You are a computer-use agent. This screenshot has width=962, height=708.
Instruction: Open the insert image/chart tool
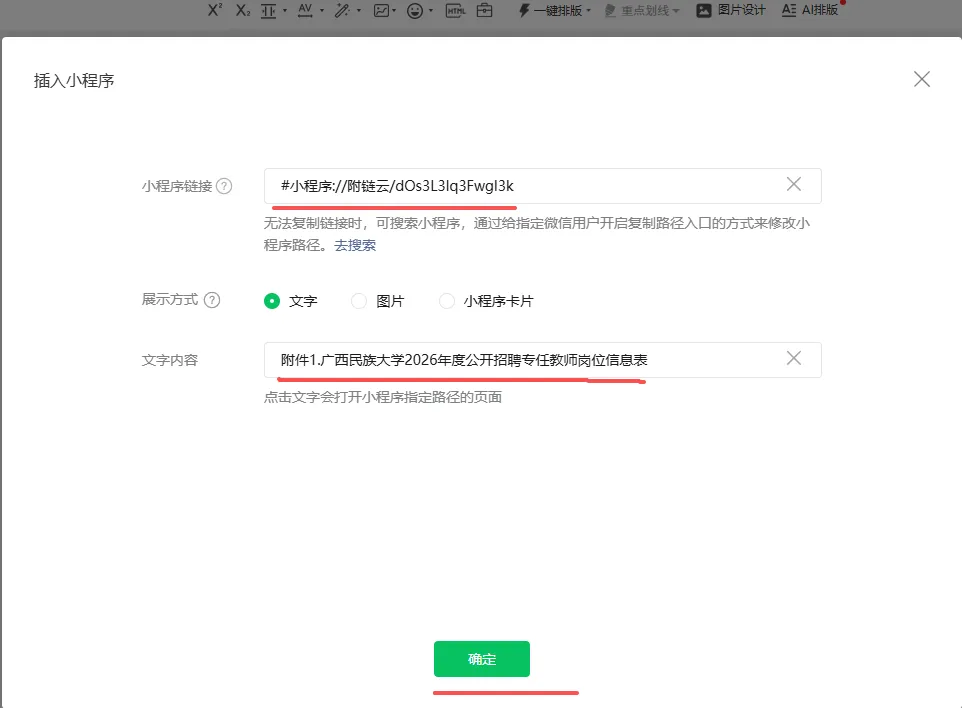tap(381, 10)
